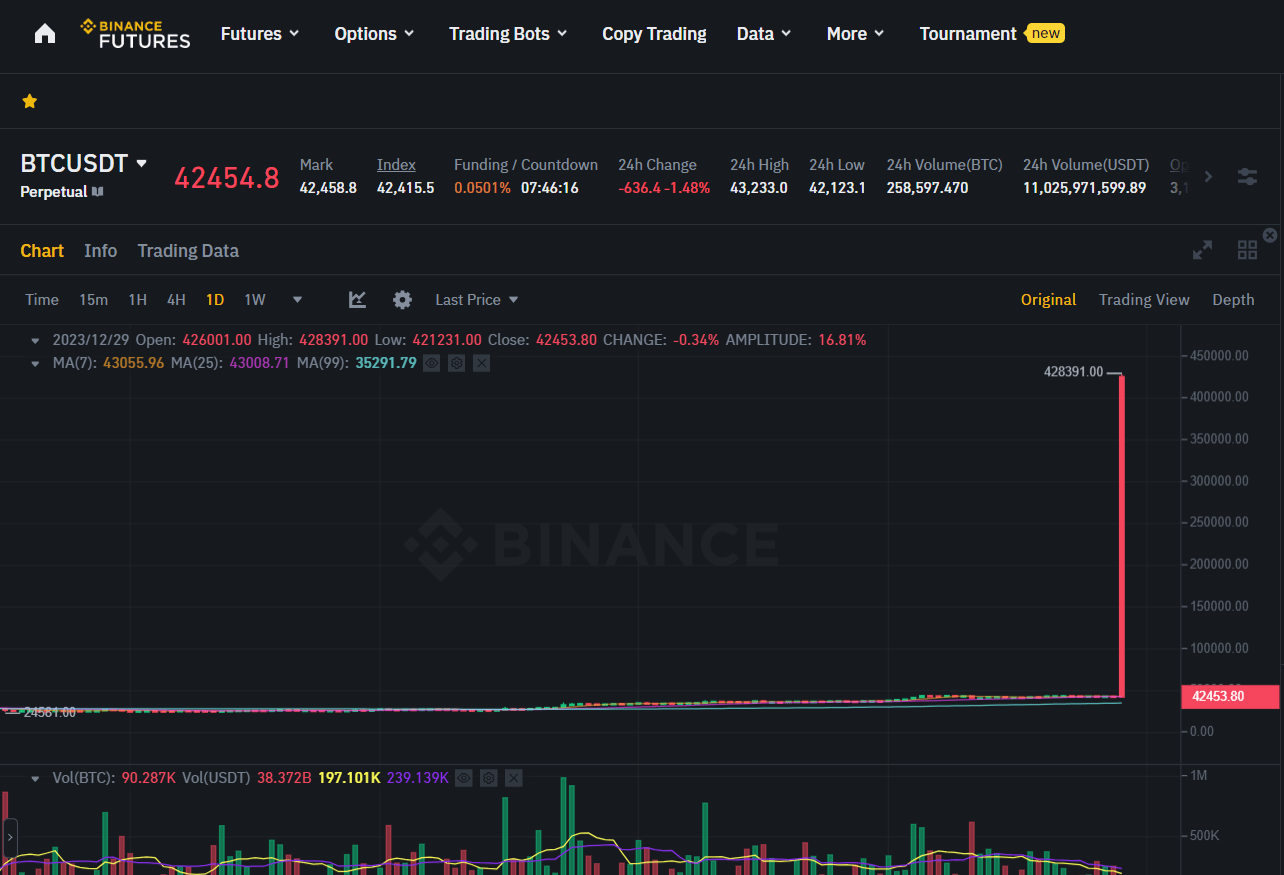Remove the MA indicator with the X icon
This screenshot has height=875, width=1284.
click(x=481, y=362)
